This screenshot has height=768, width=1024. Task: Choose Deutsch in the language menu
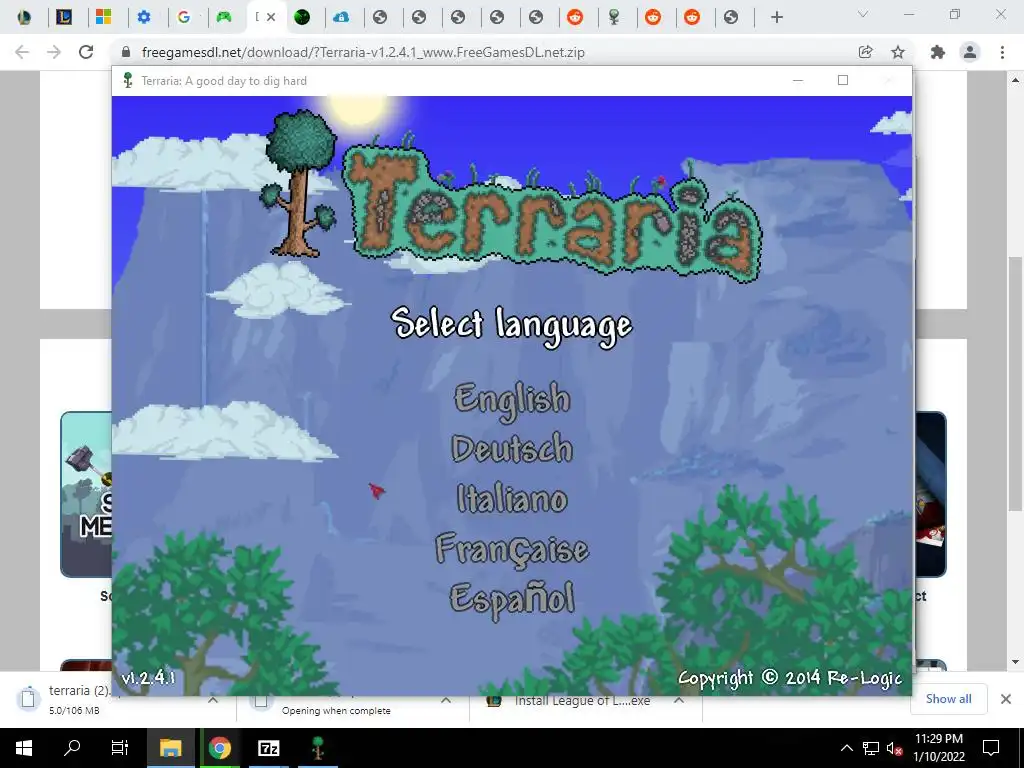(x=512, y=449)
